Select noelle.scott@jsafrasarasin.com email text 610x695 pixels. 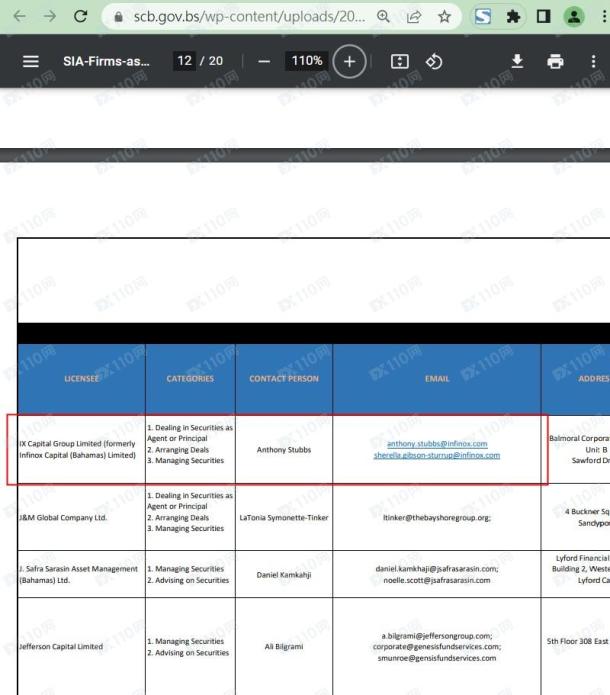[437, 580]
